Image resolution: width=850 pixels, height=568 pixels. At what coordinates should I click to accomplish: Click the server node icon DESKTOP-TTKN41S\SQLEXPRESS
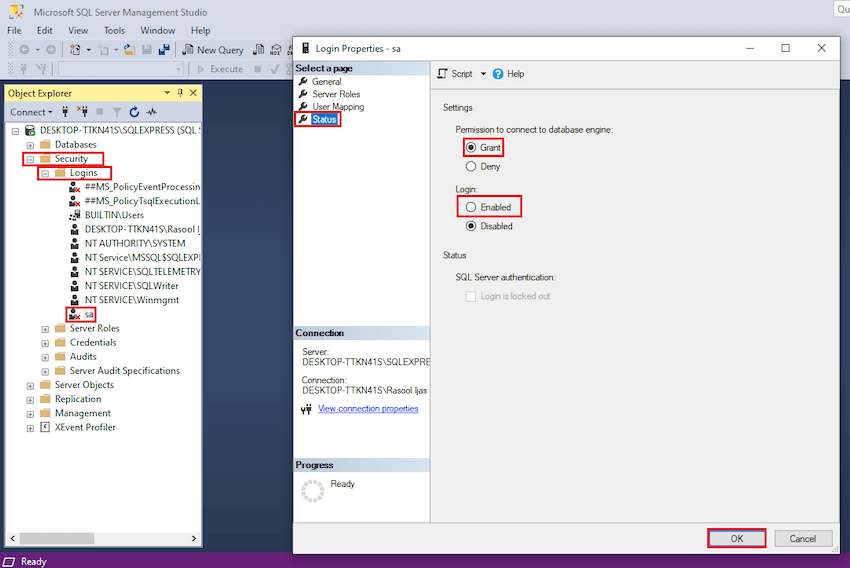point(30,131)
